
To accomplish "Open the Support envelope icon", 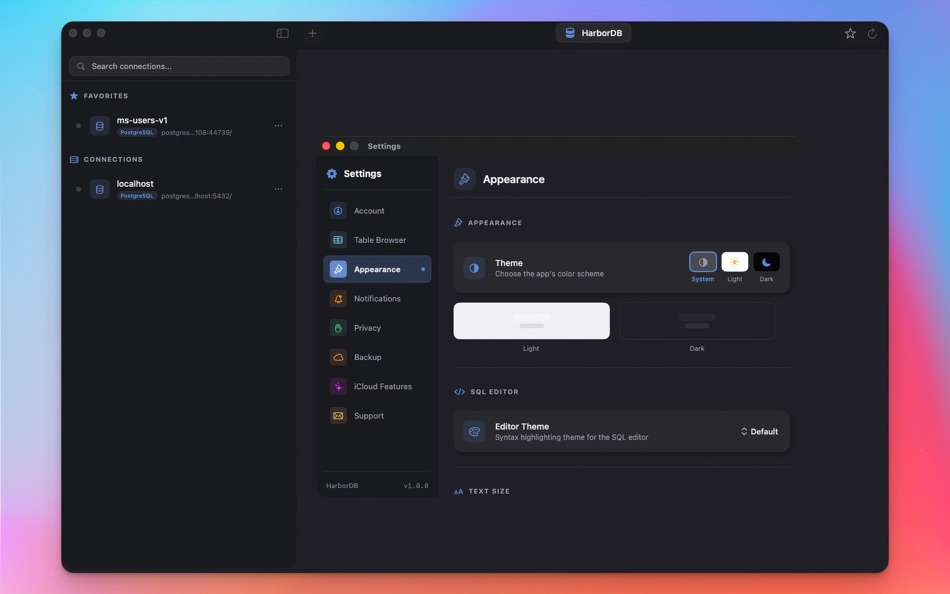I will coord(339,415).
